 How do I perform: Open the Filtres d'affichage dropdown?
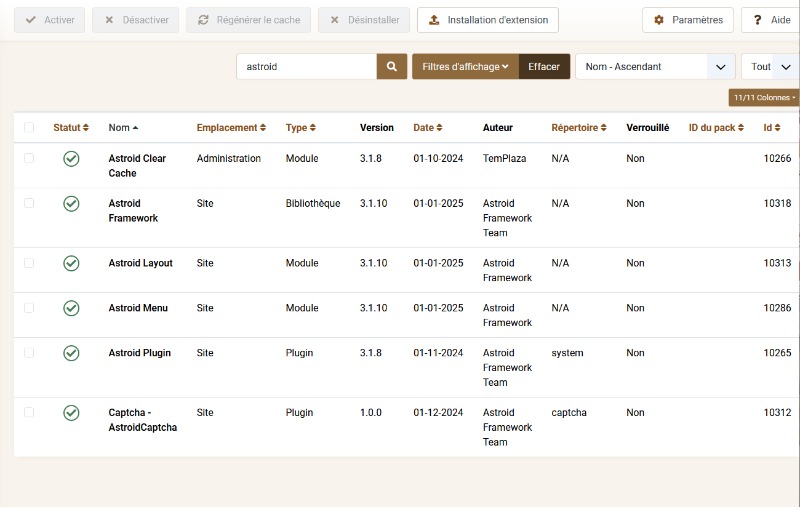click(x=465, y=67)
